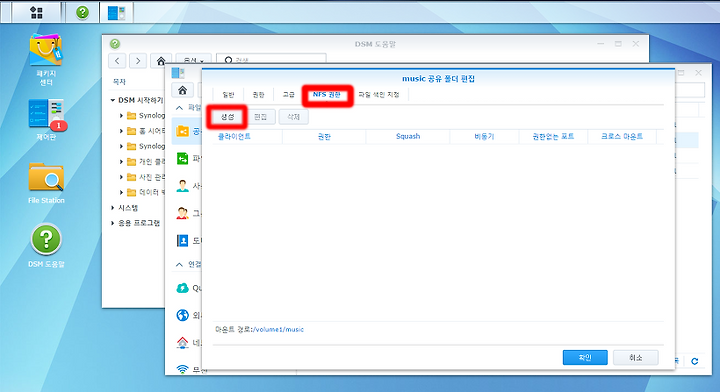Click the 클라이언트 column header
This screenshot has height=392, width=720.
248,136
